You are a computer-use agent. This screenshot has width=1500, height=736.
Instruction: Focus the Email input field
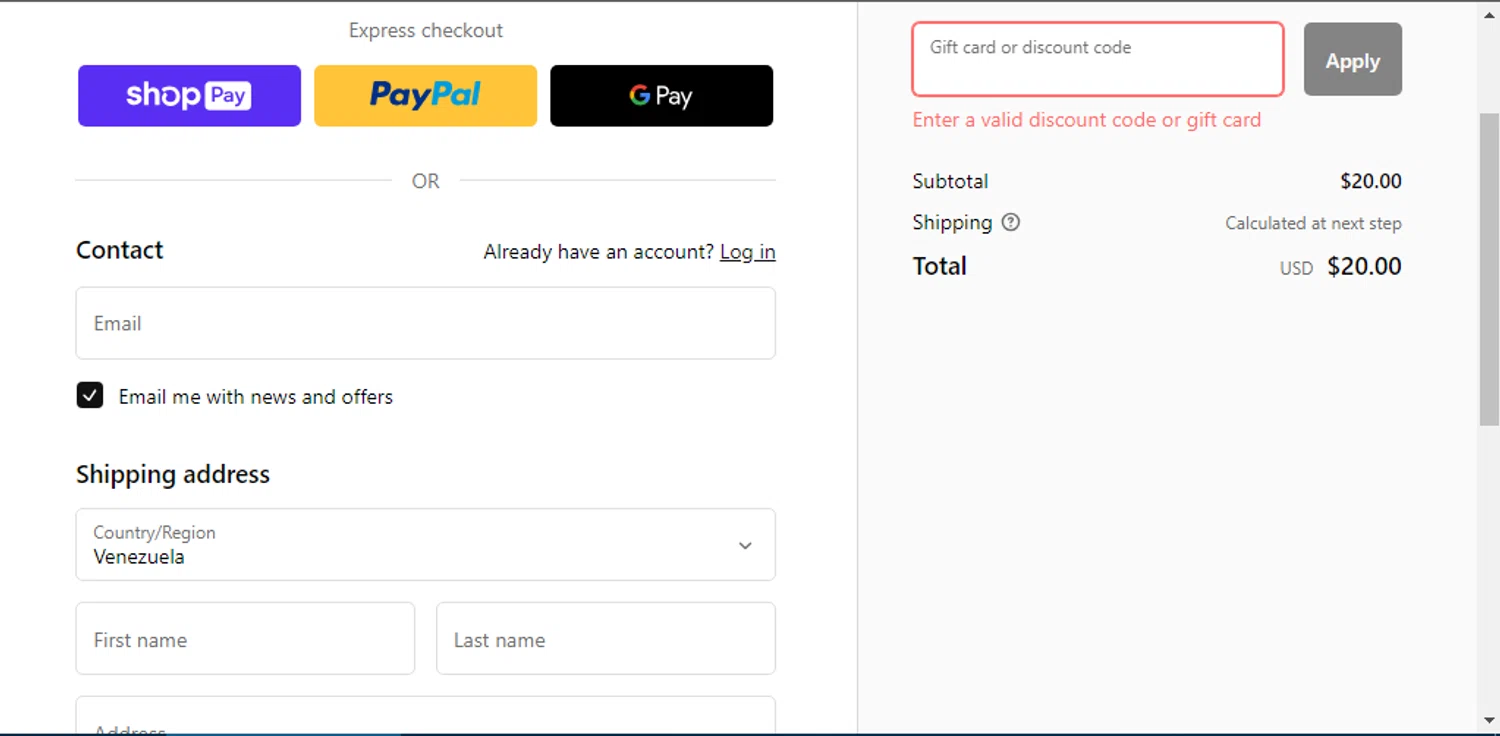tap(425, 323)
